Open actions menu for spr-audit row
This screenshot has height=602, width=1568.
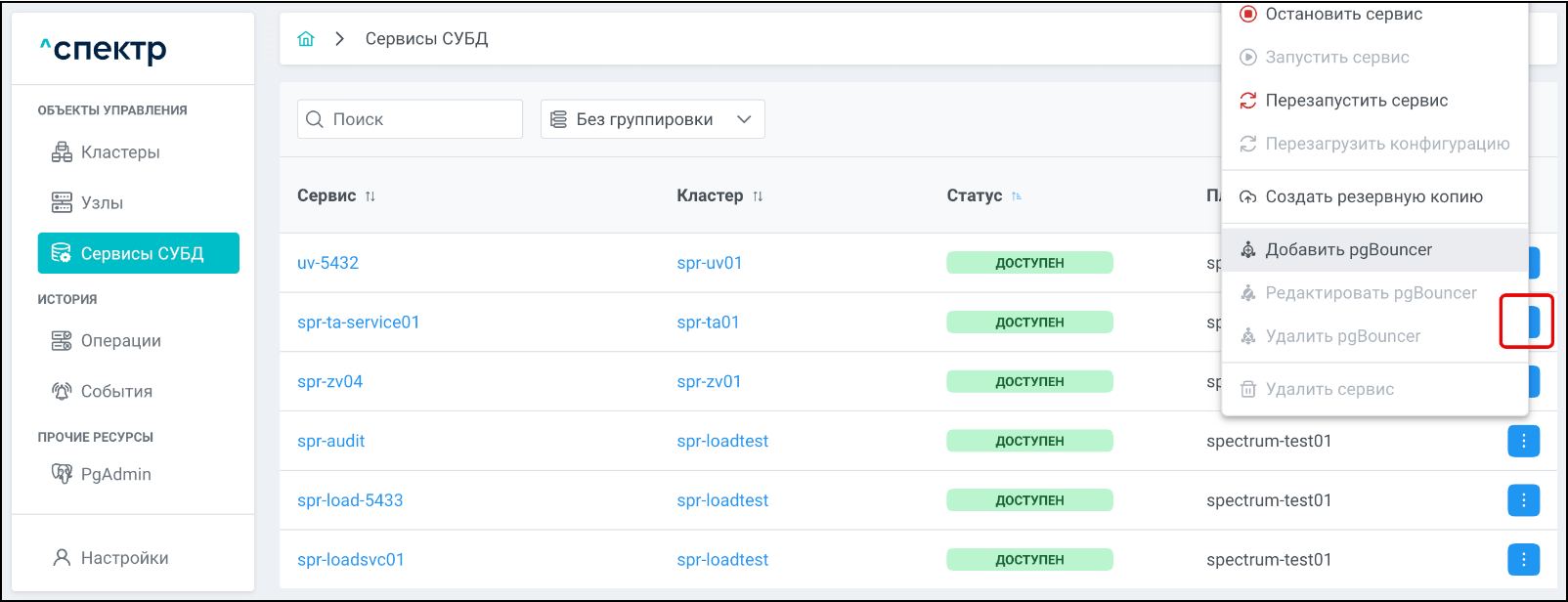[x=1523, y=441]
